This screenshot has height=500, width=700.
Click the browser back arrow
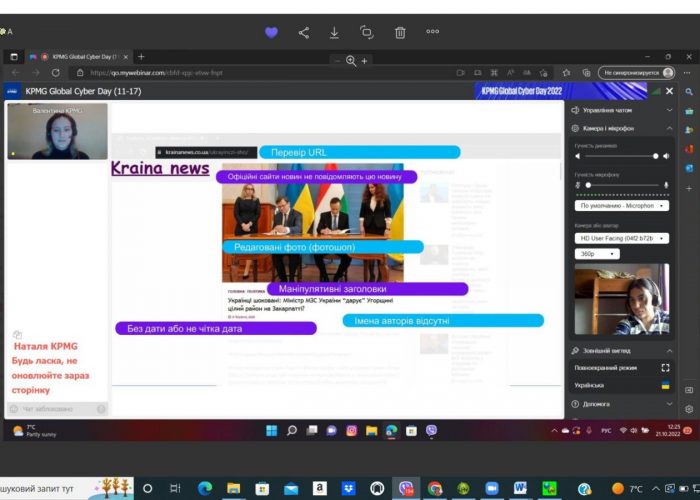click(x=16, y=73)
